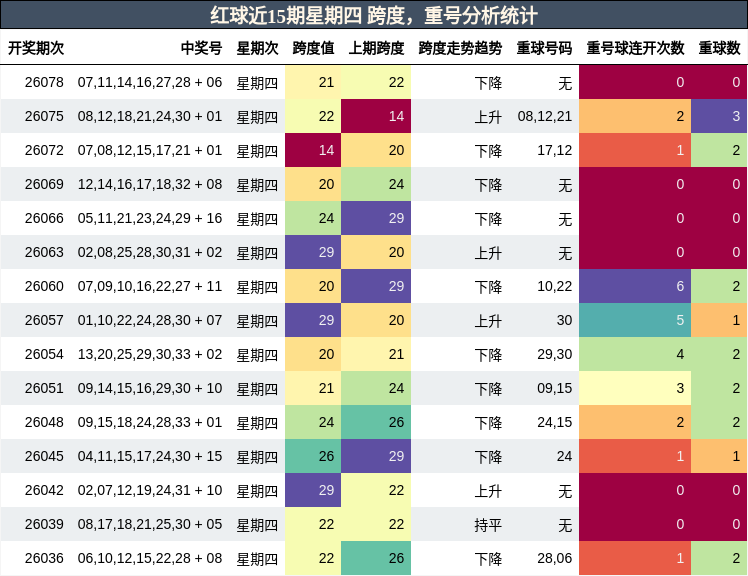The image size is (748, 576).
Task: Click winning numbers 02,08,25,28,30,31 + 02
Action: [150, 252]
